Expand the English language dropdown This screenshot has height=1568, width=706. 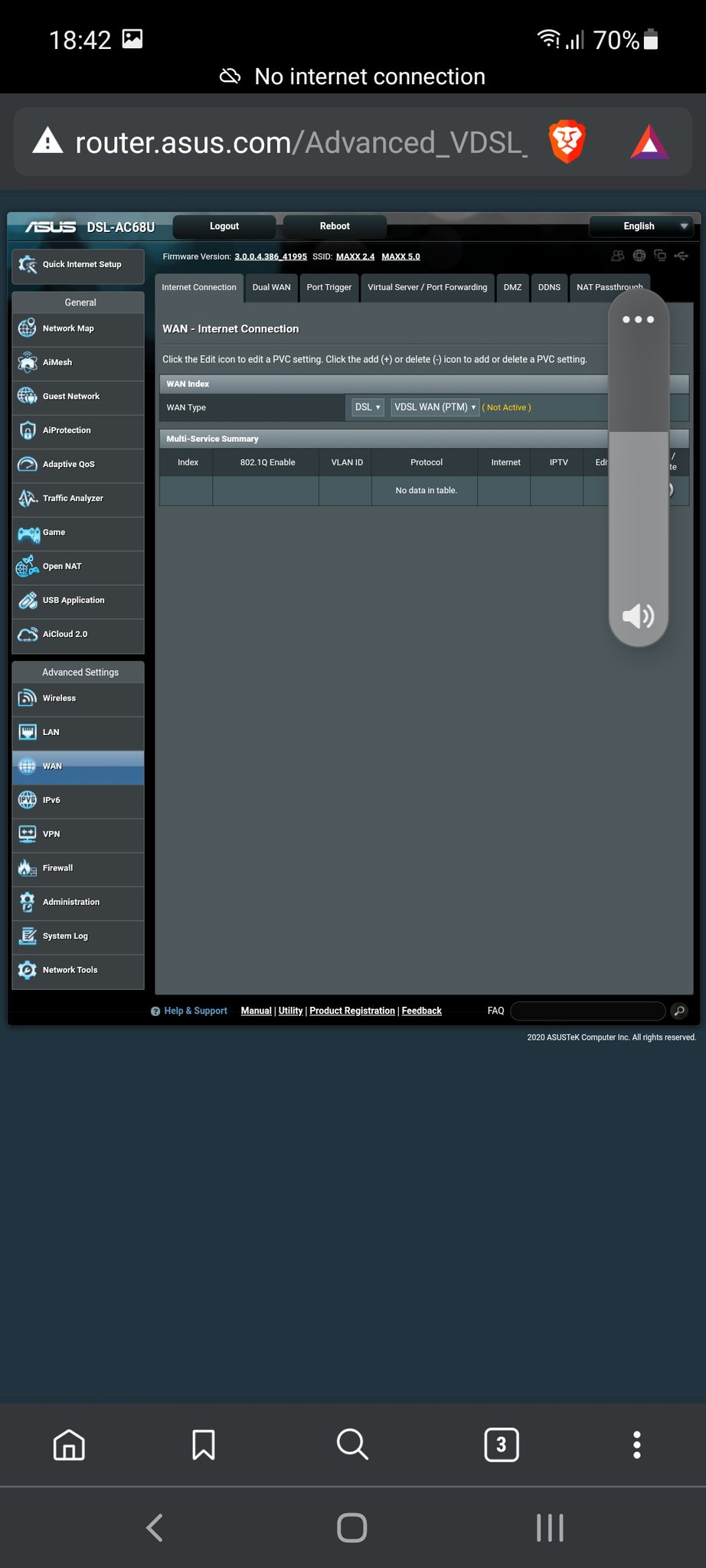[642, 226]
